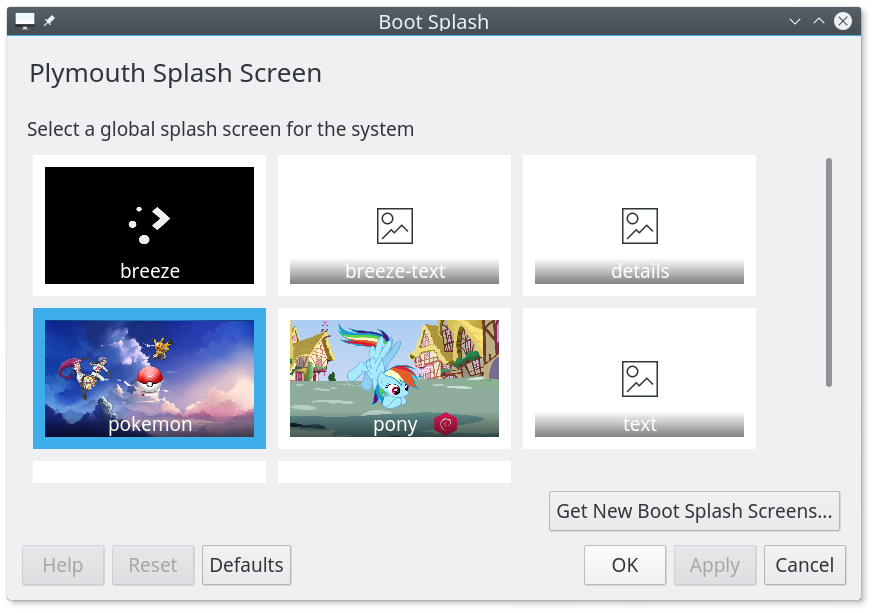Click 'Select a global splash screen' label
This screenshot has height=613, width=874.
pyautogui.click(x=221, y=129)
